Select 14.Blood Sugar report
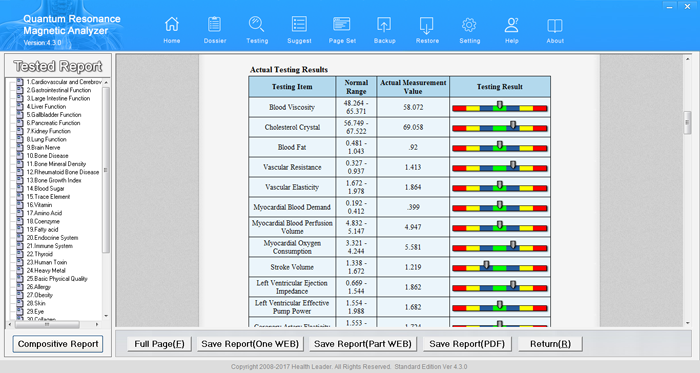The height and width of the screenshot is (373, 700). click(x=45, y=189)
